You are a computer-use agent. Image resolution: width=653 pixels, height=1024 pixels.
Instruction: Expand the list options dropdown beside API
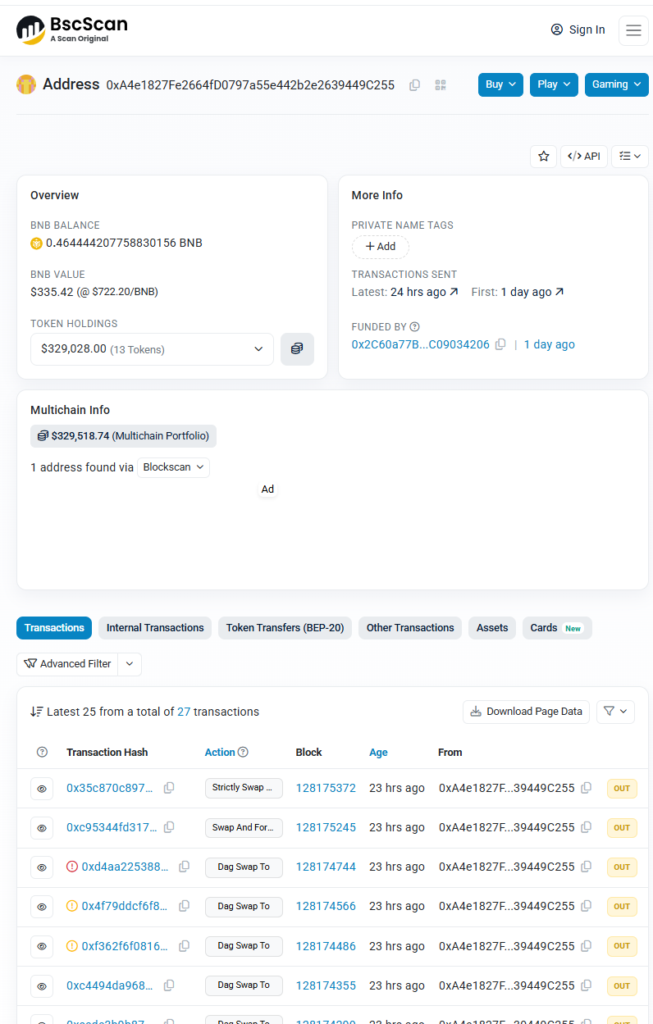point(629,156)
